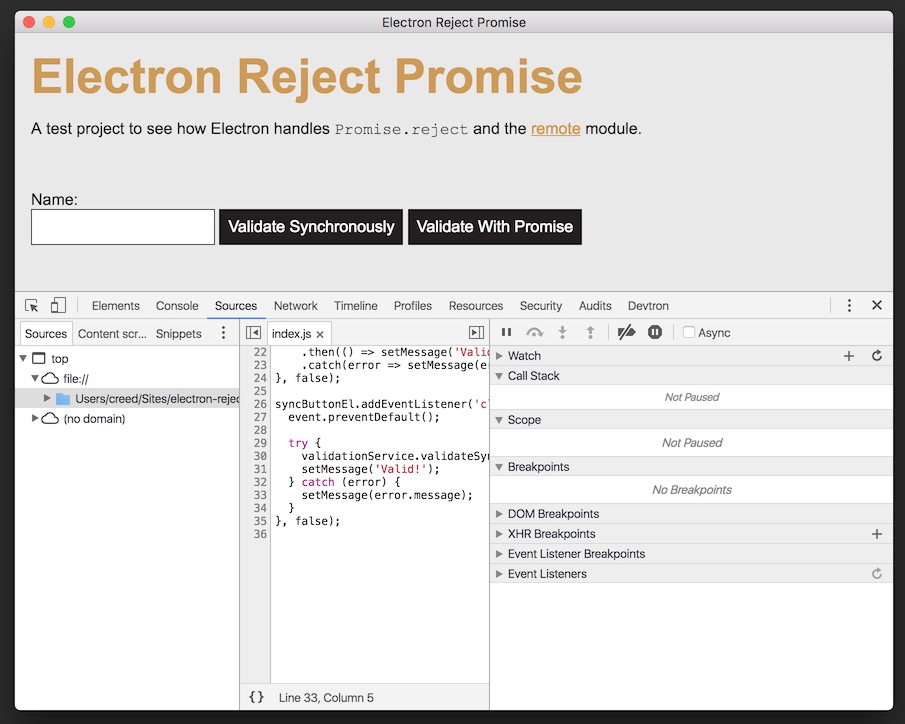Select the Sources navigator sub-tab

tap(46, 334)
